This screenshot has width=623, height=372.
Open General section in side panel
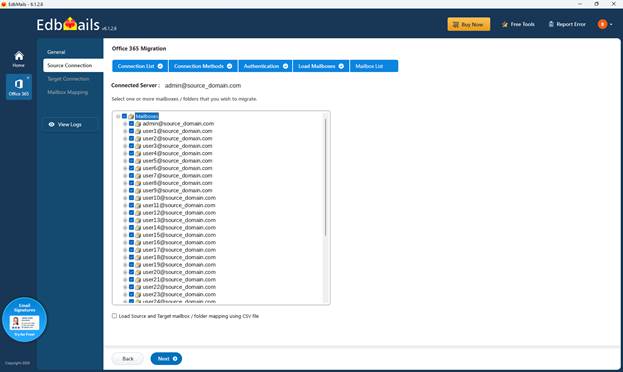click(56, 52)
